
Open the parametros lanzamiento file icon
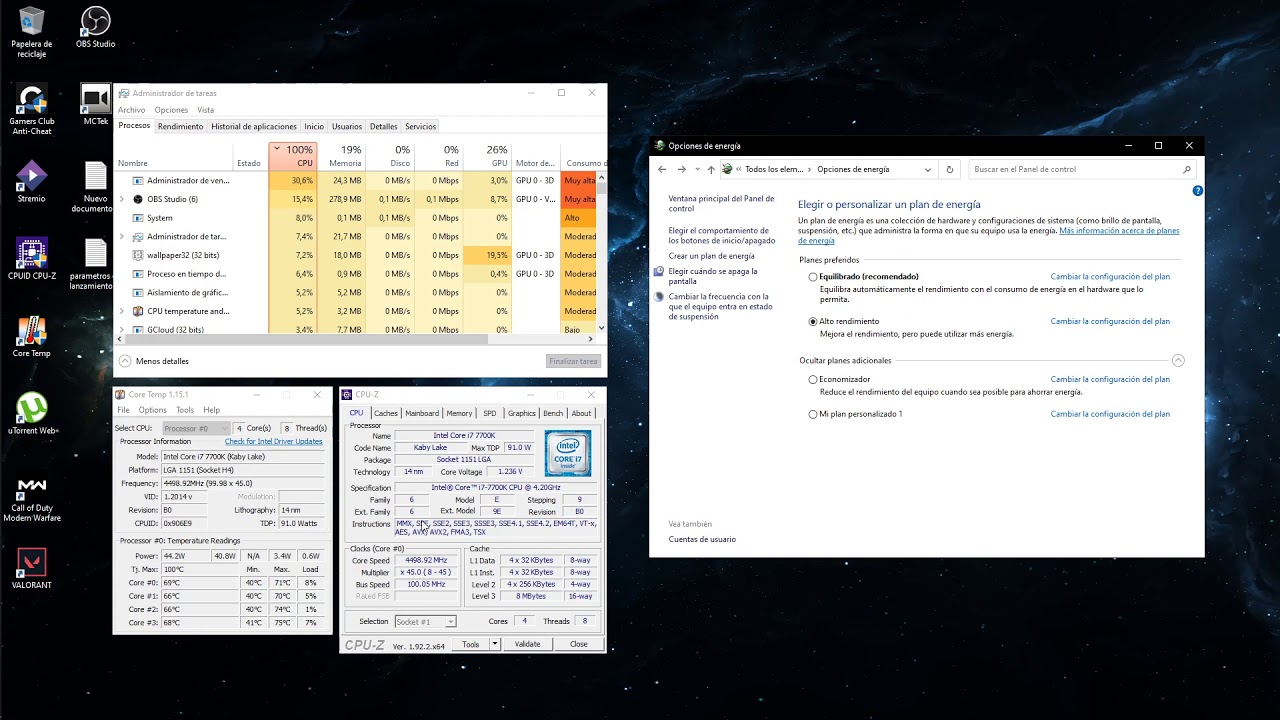point(95,264)
